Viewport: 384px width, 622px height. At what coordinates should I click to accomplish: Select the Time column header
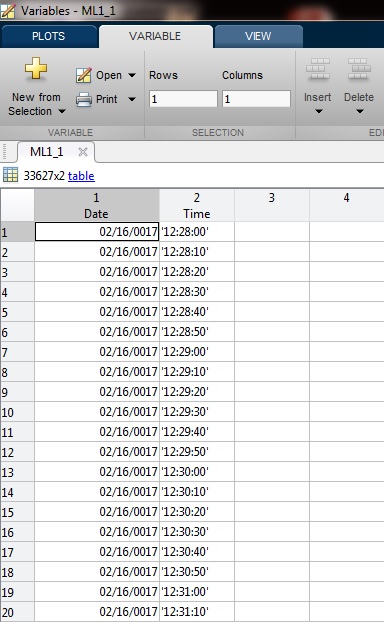(x=197, y=205)
